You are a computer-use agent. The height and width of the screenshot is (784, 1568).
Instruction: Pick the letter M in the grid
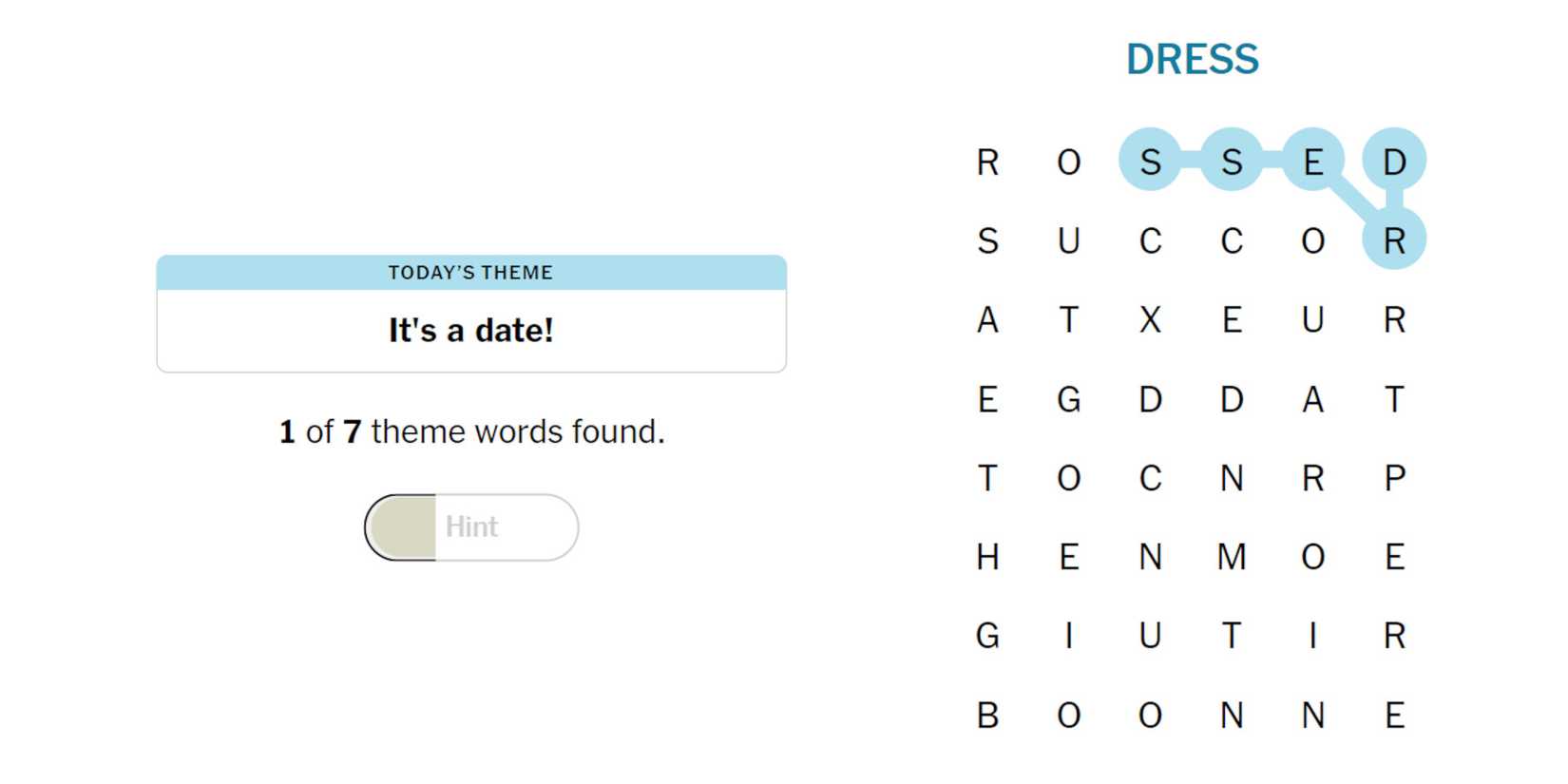tap(1232, 557)
